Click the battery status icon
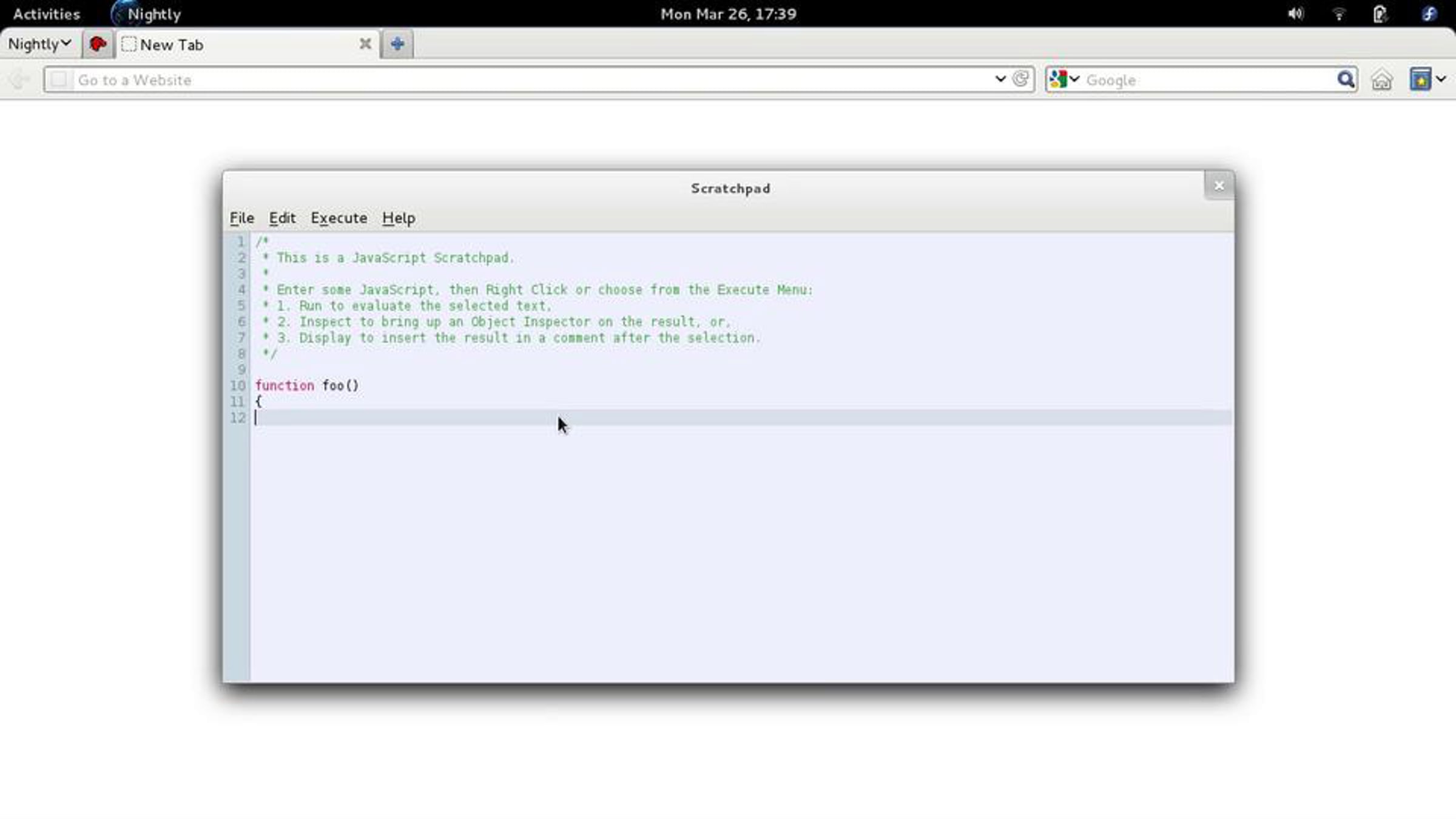 click(1380, 13)
